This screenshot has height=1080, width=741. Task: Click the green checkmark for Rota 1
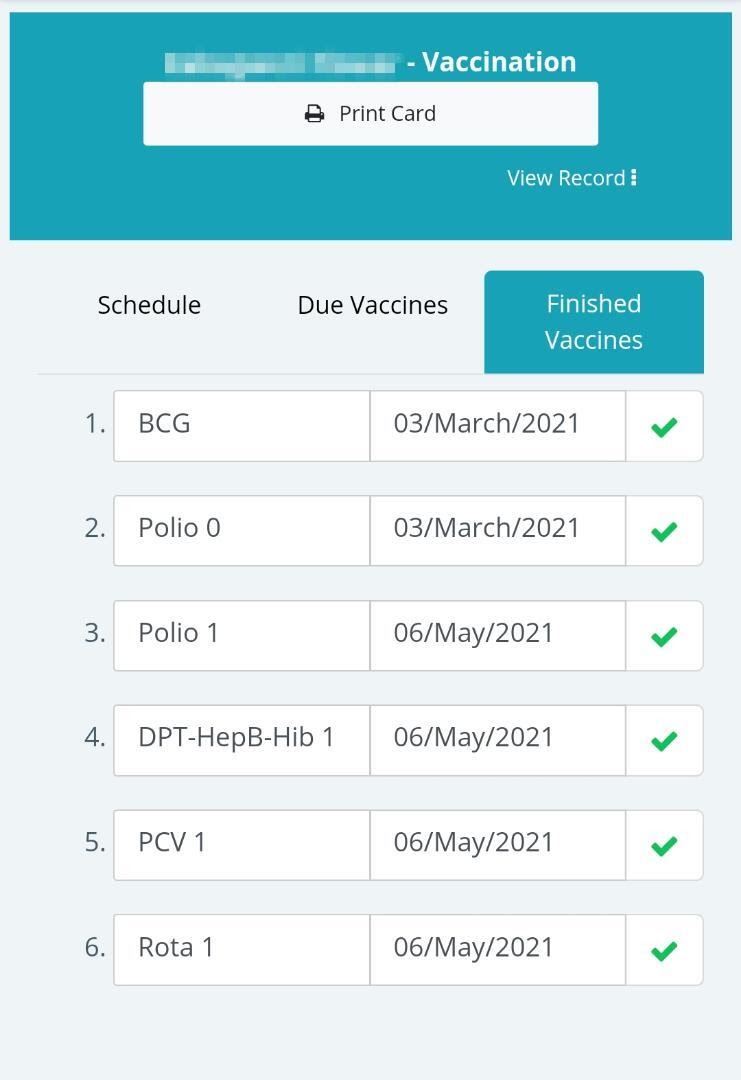tap(664, 951)
